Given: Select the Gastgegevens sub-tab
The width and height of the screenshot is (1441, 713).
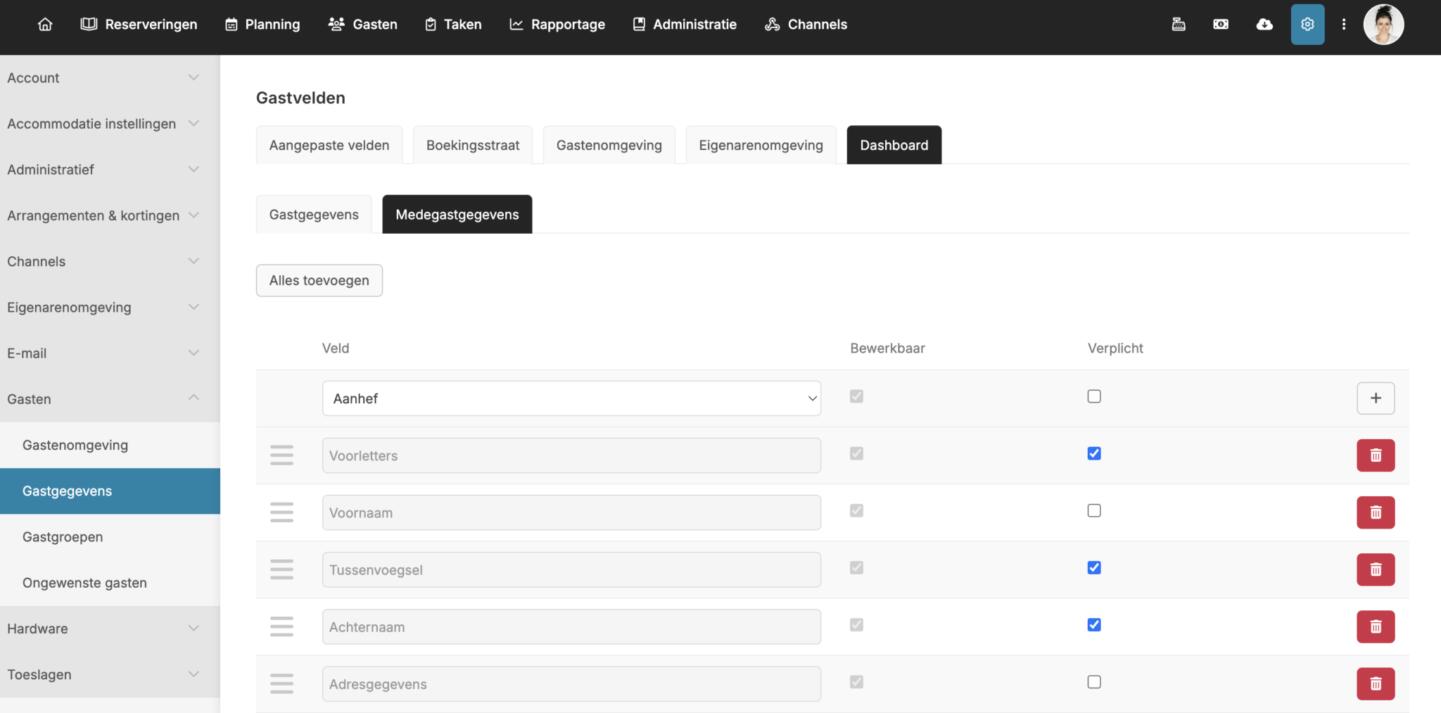Looking at the screenshot, I should (314, 215).
